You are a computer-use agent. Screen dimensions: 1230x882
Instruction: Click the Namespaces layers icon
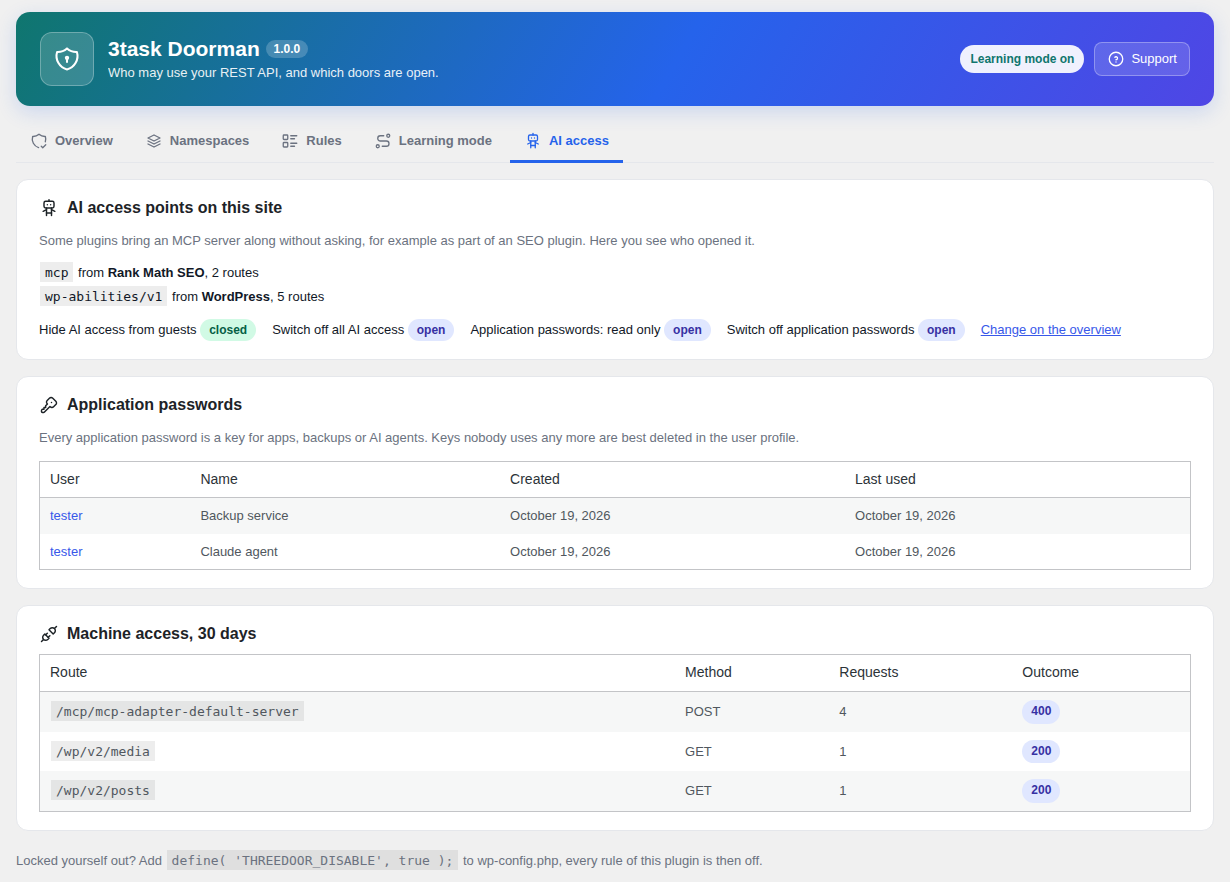pos(154,141)
